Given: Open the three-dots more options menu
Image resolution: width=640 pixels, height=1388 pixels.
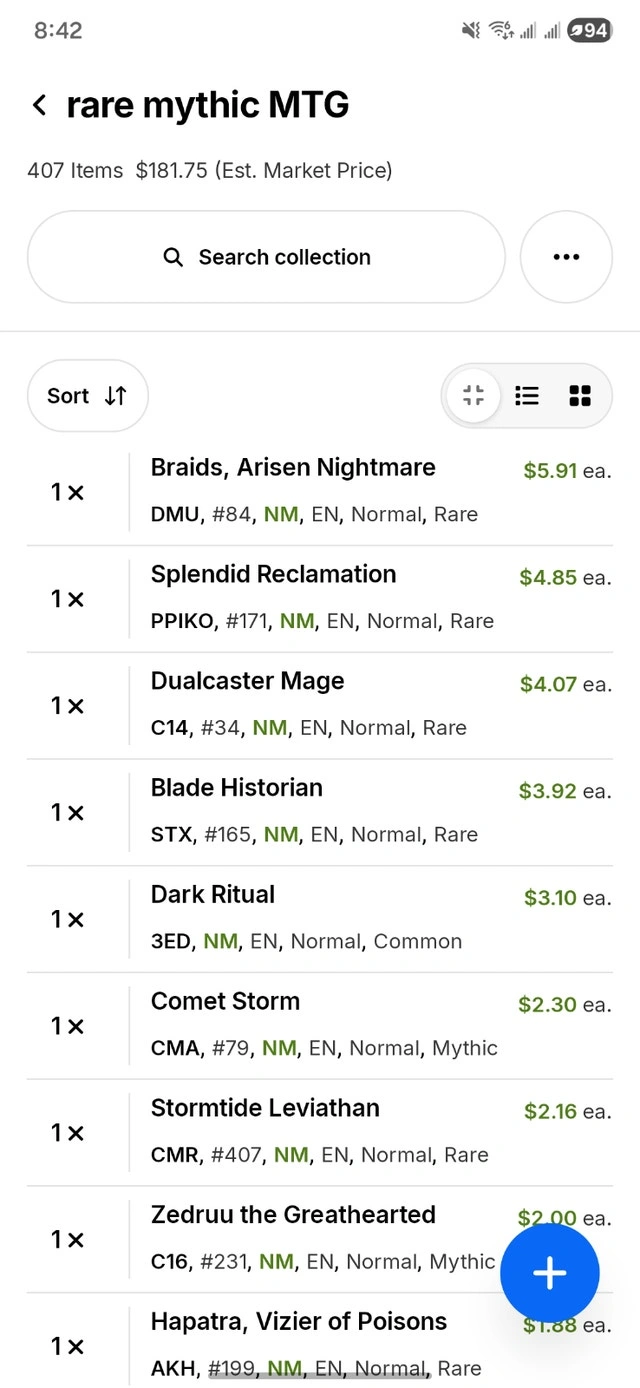Looking at the screenshot, I should [x=566, y=257].
